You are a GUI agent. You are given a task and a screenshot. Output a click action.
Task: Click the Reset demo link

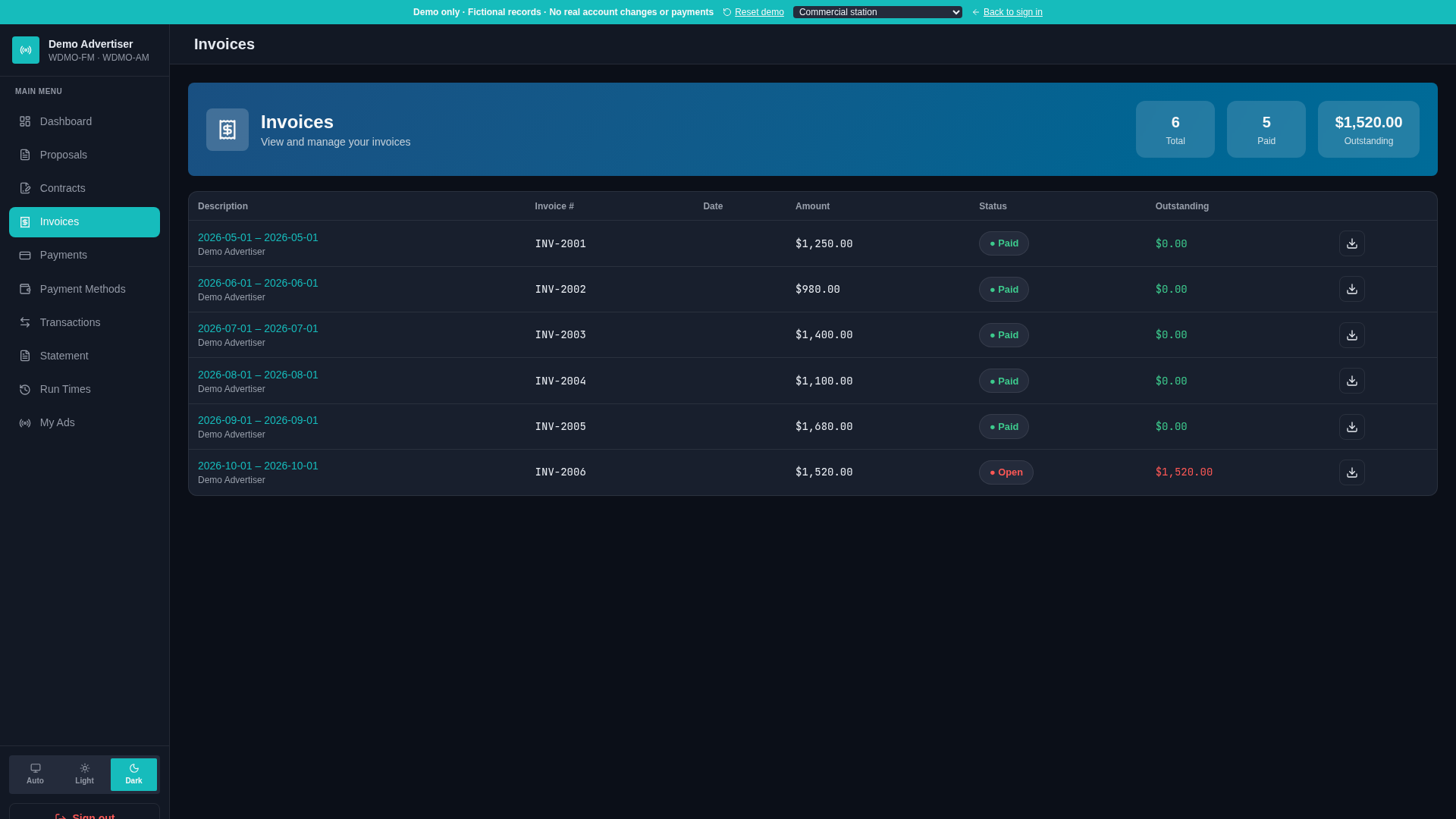coord(754,12)
